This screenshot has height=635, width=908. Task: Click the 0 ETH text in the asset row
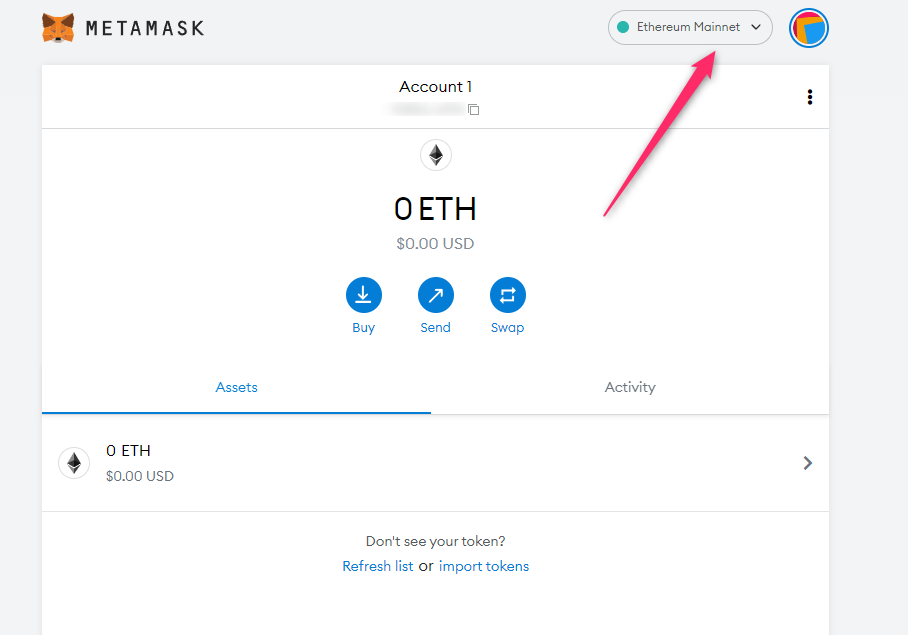click(129, 451)
